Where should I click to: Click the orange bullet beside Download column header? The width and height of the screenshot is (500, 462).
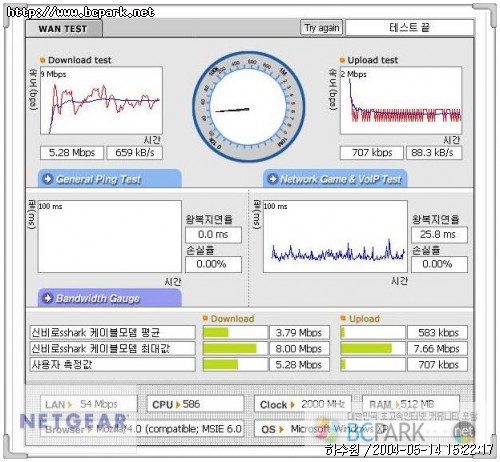click(x=205, y=318)
